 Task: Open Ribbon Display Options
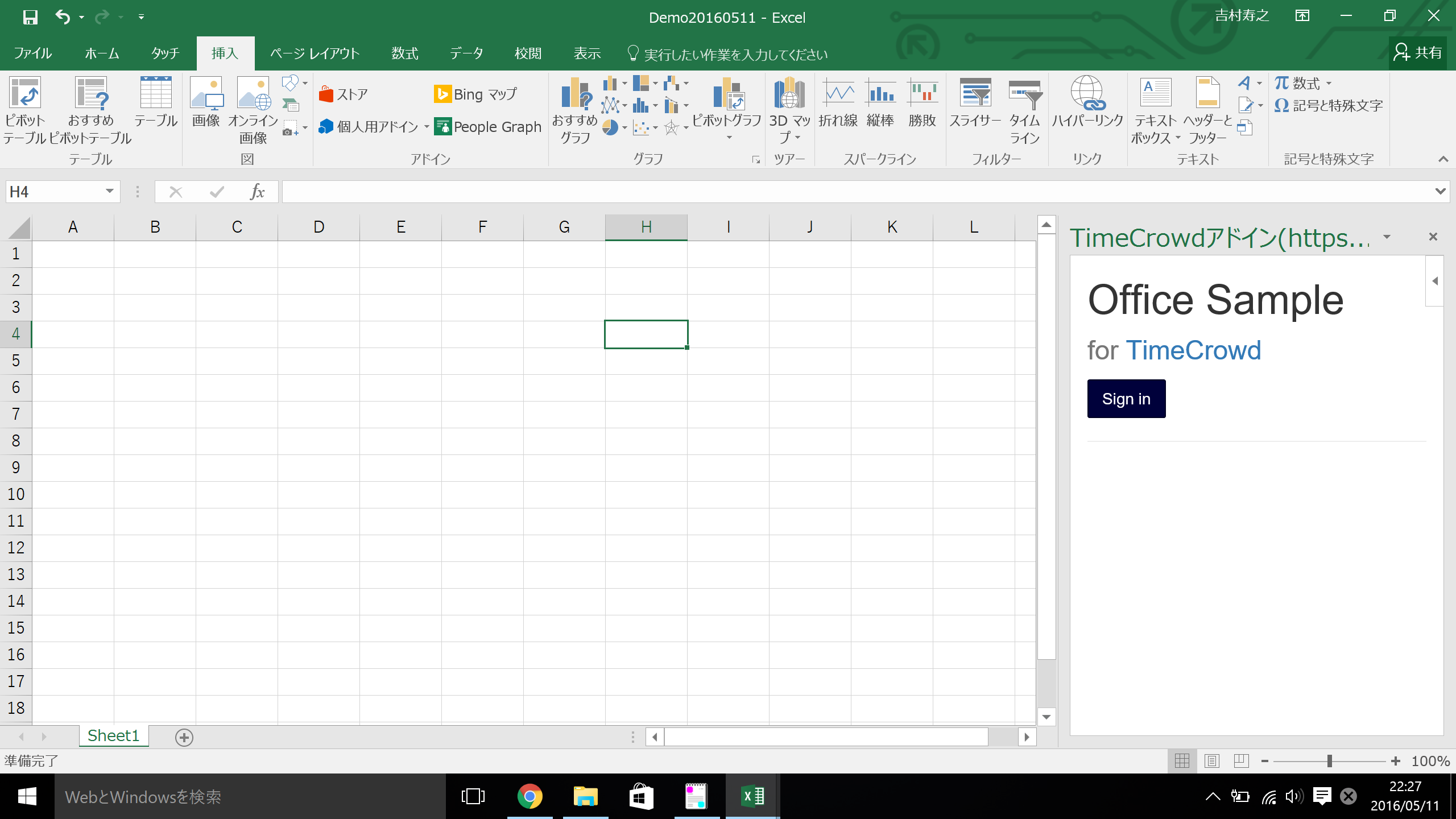(x=1302, y=16)
